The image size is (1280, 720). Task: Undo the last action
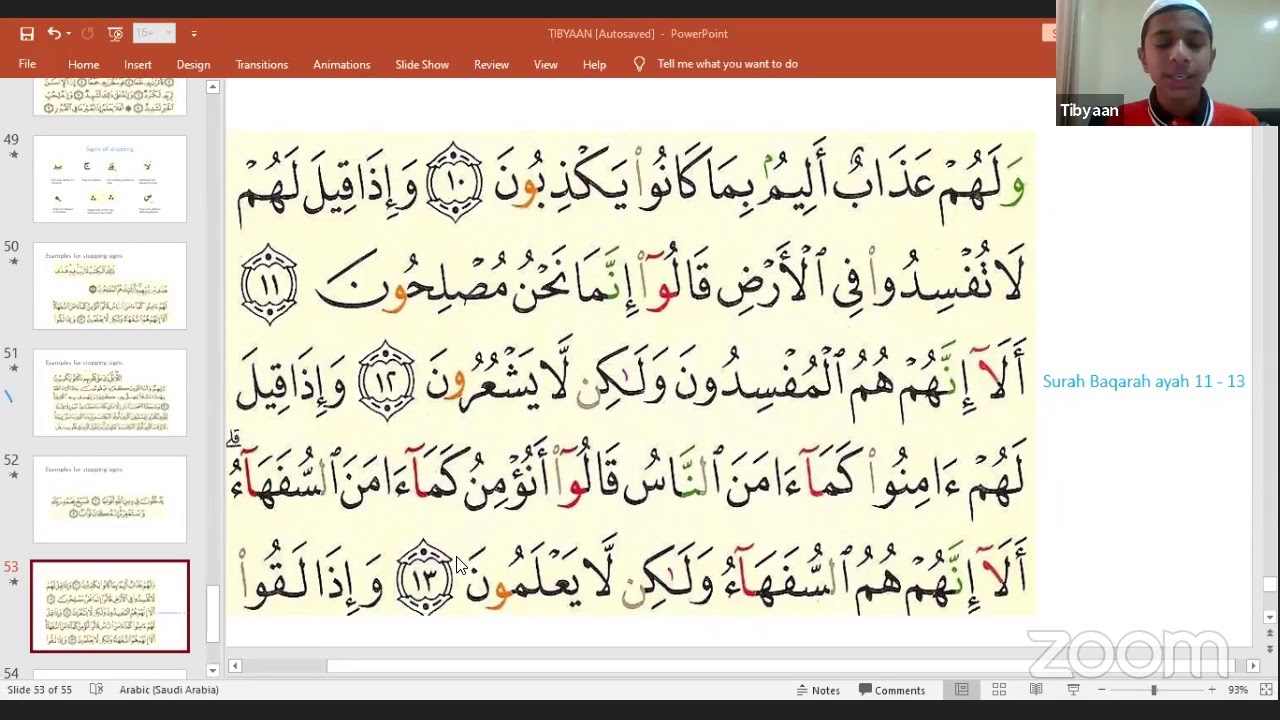54,34
